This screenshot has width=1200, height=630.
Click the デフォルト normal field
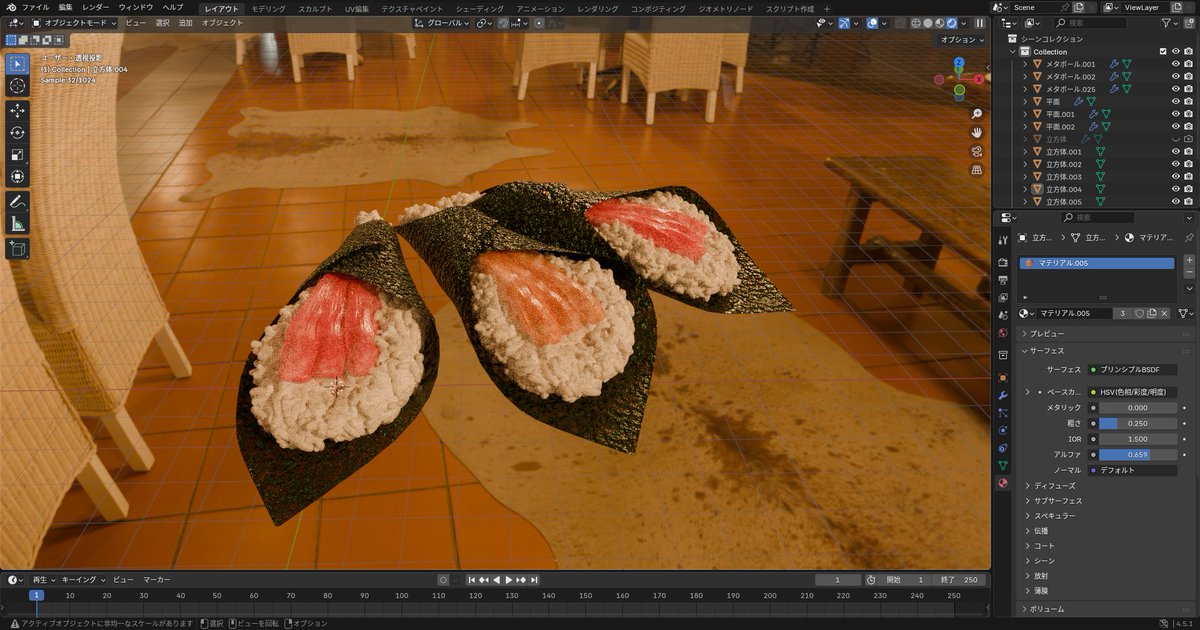[x=1133, y=470]
